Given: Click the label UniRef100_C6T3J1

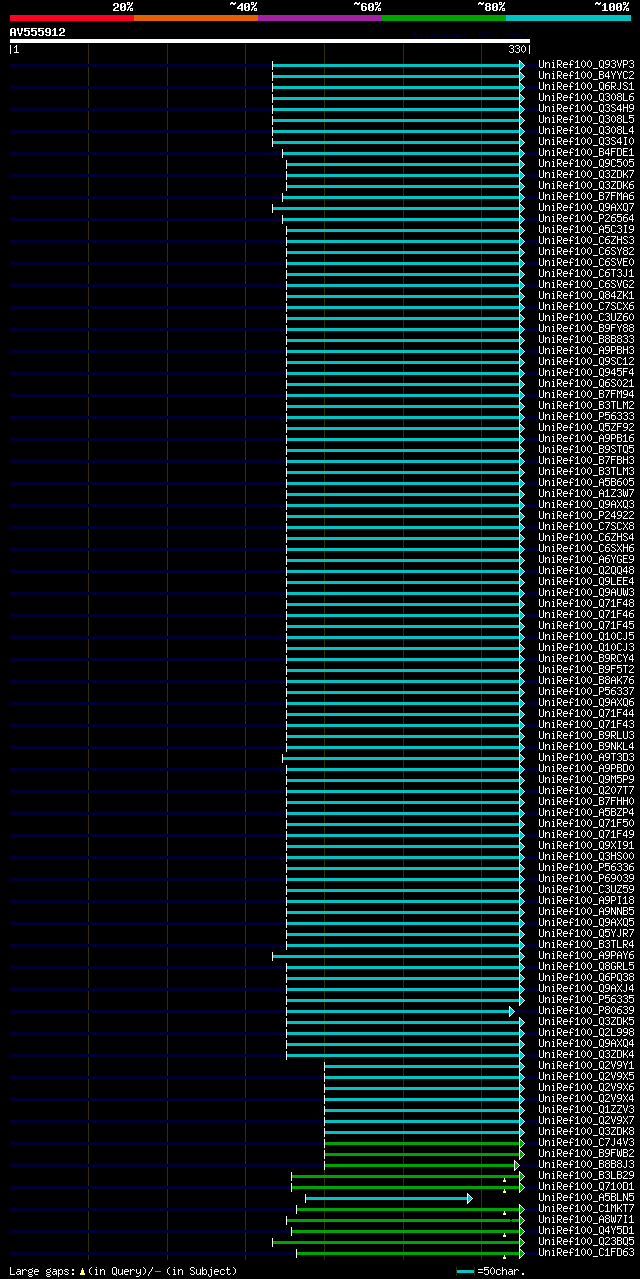Looking at the screenshot, I should pyautogui.click(x=586, y=273).
